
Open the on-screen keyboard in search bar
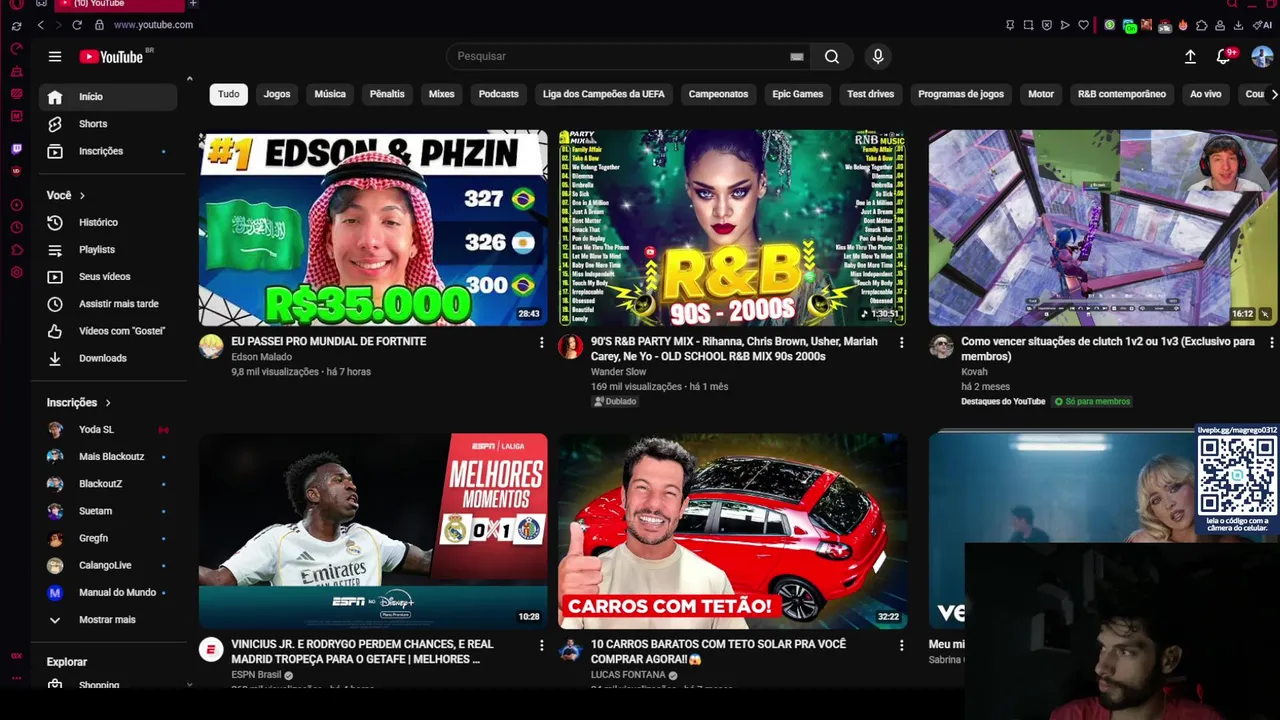pos(796,57)
